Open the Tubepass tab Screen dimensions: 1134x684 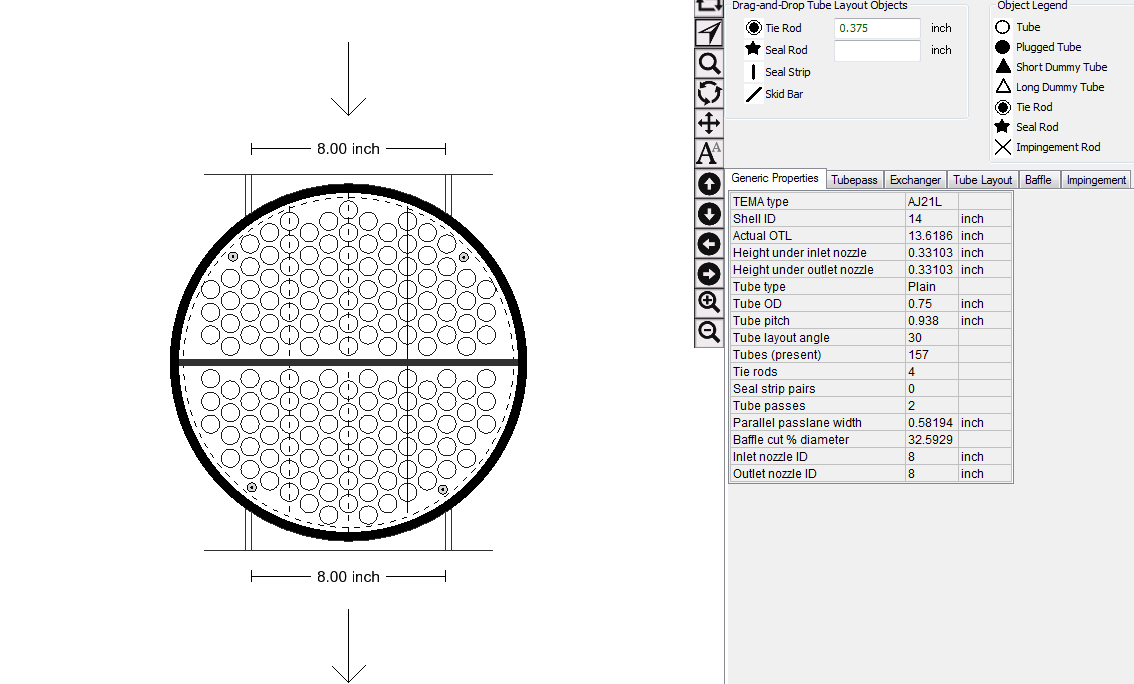tap(854, 179)
